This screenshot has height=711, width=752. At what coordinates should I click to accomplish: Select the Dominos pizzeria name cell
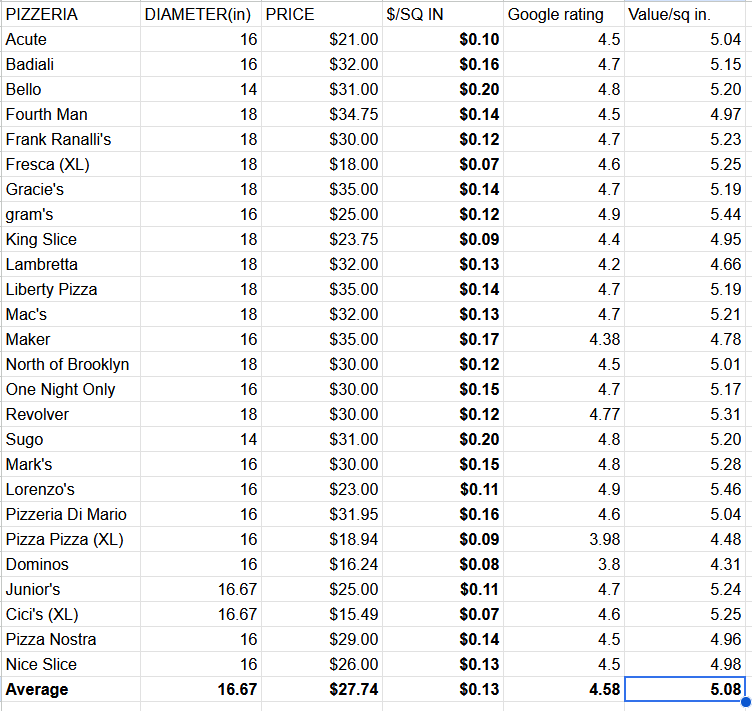pos(70,564)
